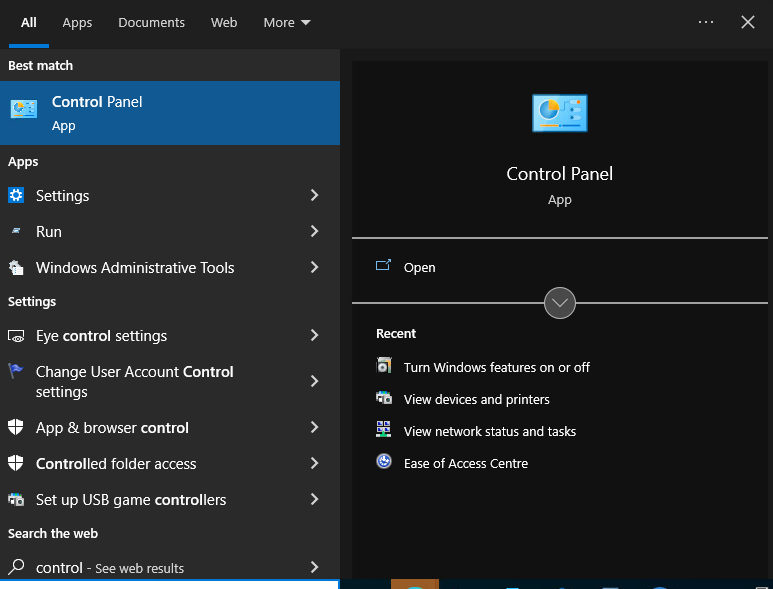Click the Eye control settings icon
The height and width of the screenshot is (589, 773).
coord(16,336)
